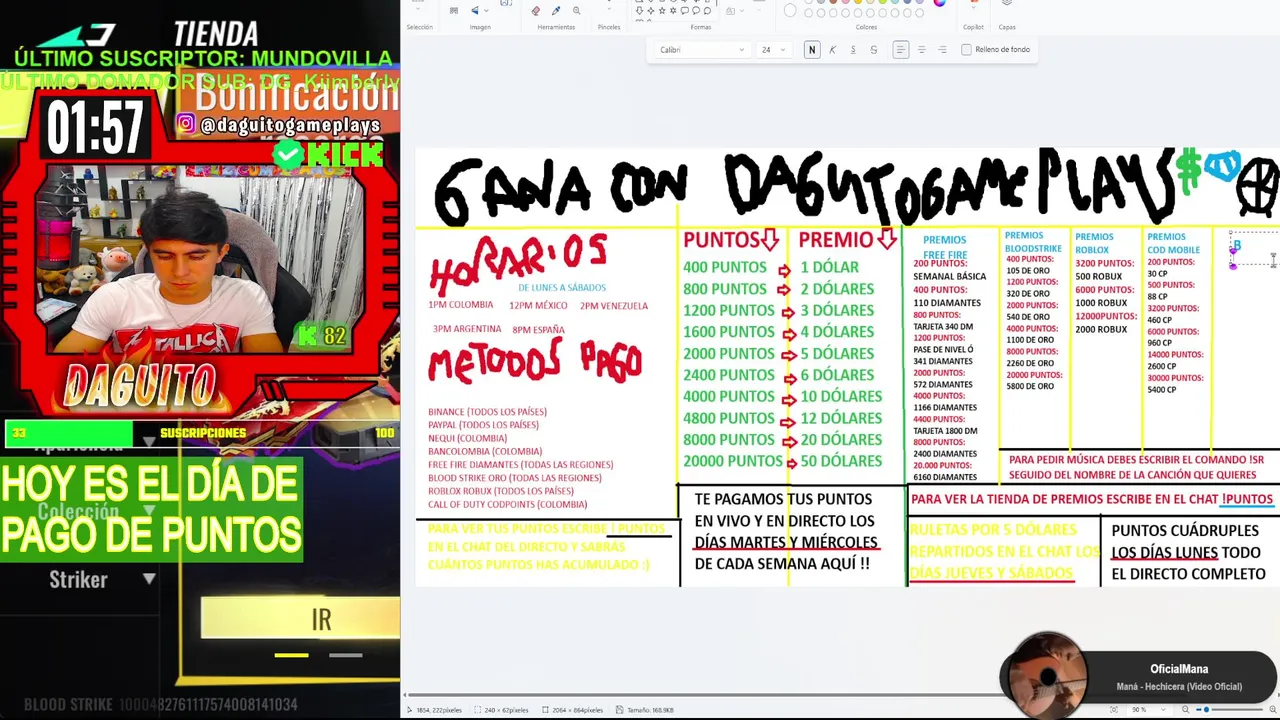Open the Calibri font family dropdown
The image size is (1280, 720).
click(x=701, y=49)
